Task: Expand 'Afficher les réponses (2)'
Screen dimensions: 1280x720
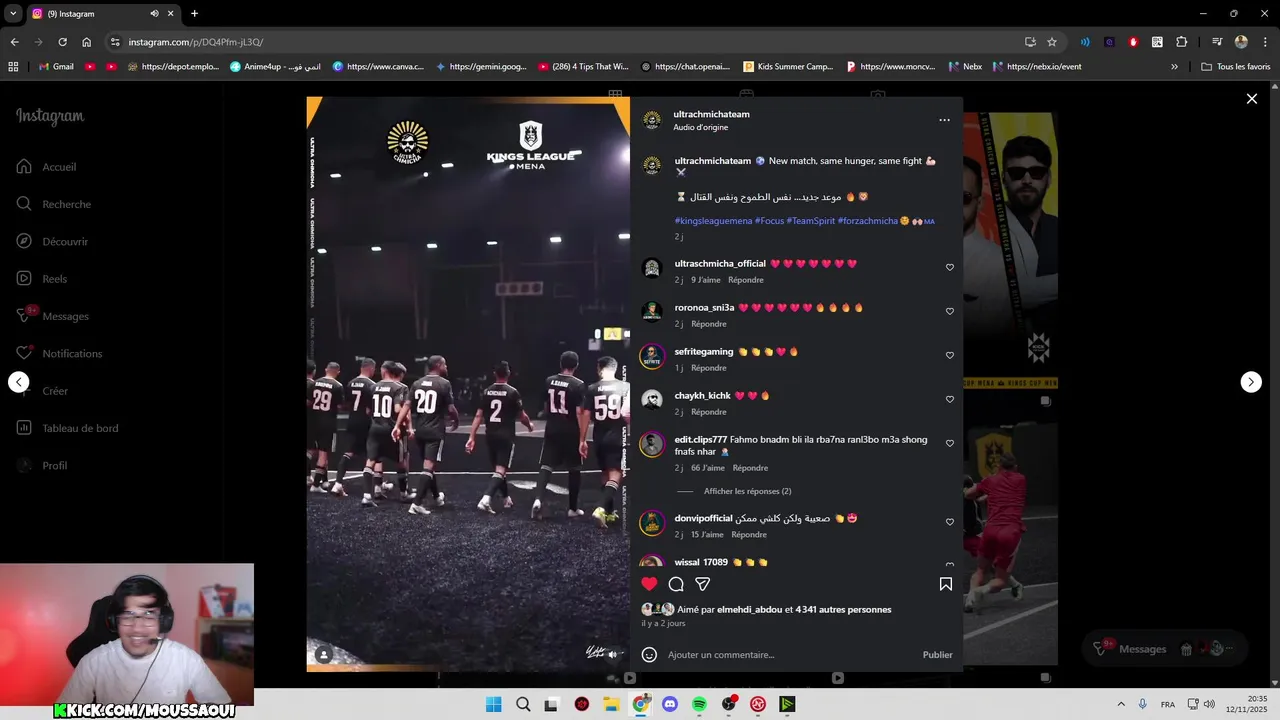Action: tap(747, 491)
